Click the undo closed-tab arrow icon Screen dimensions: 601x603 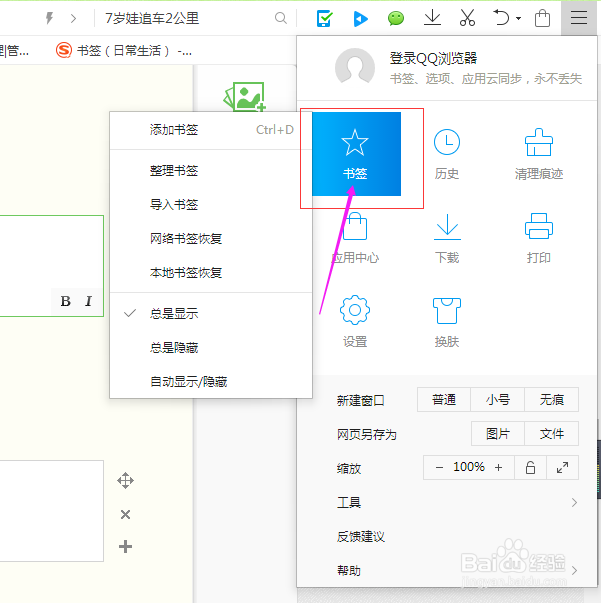tap(501, 18)
